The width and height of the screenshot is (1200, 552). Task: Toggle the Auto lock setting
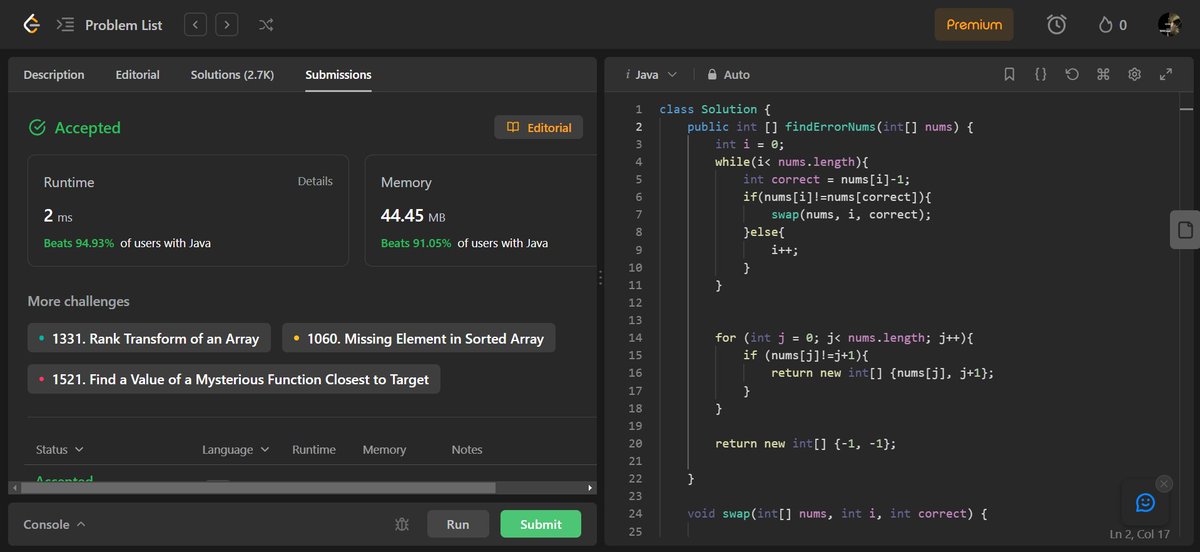(728, 75)
